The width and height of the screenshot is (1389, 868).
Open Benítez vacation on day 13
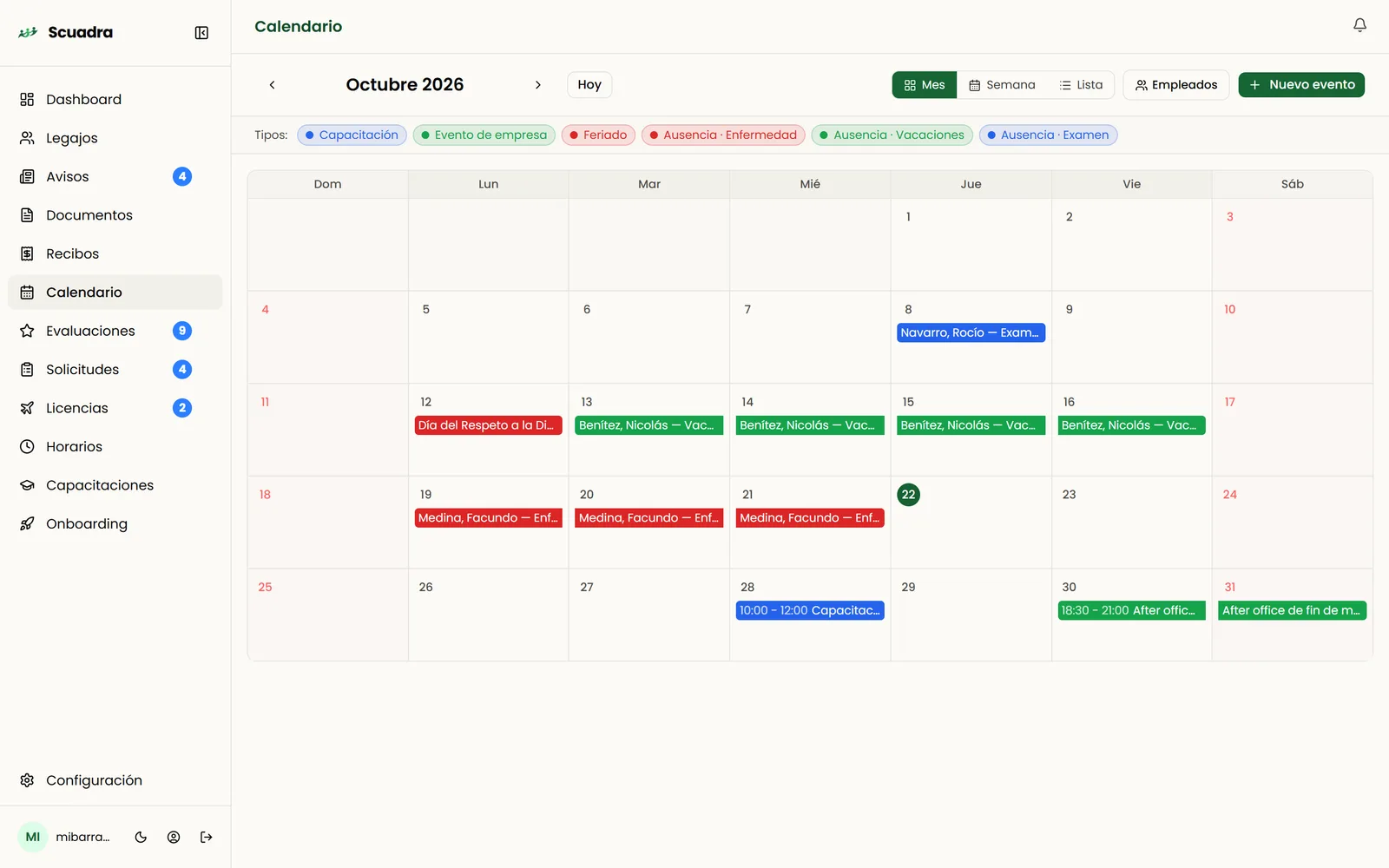point(648,425)
